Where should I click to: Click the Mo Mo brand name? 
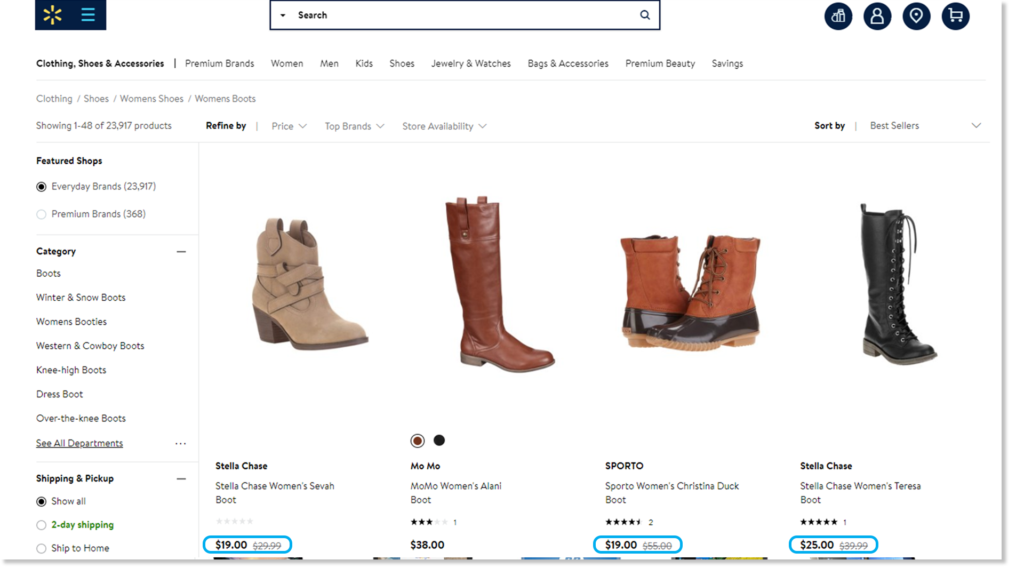tap(425, 466)
